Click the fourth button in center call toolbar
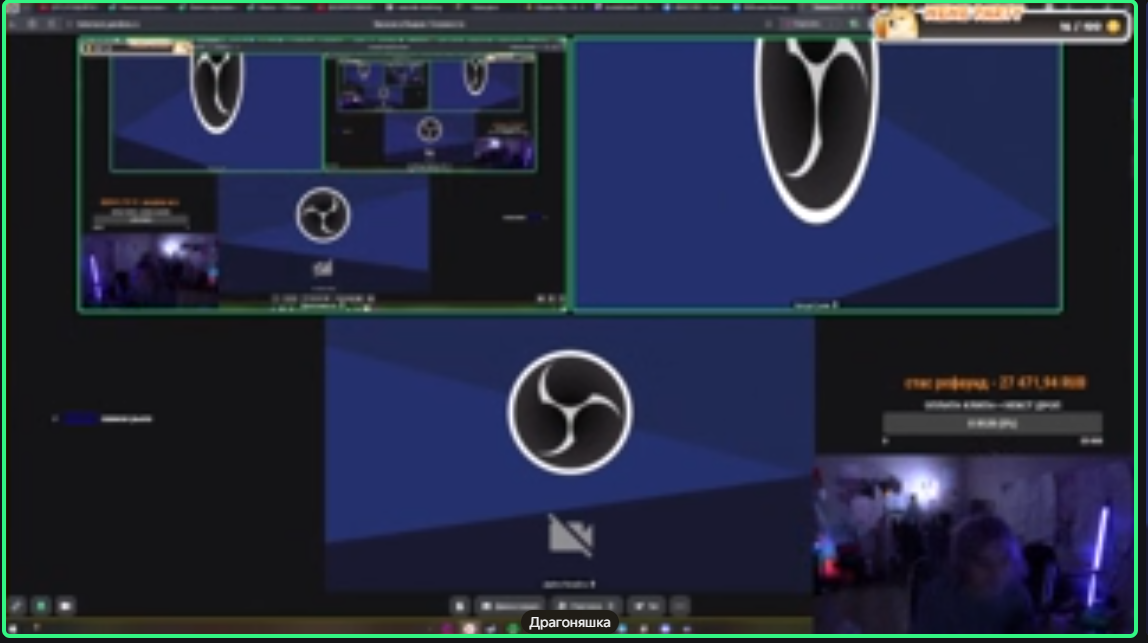 point(647,605)
